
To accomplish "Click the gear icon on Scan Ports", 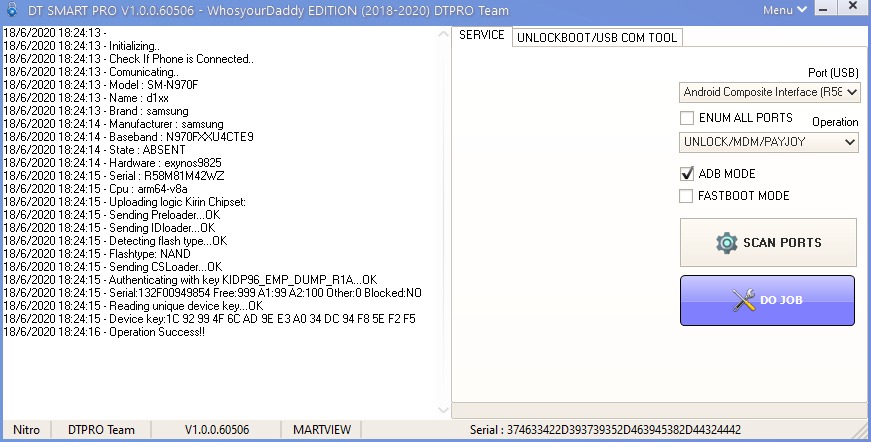I will [x=726, y=243].
